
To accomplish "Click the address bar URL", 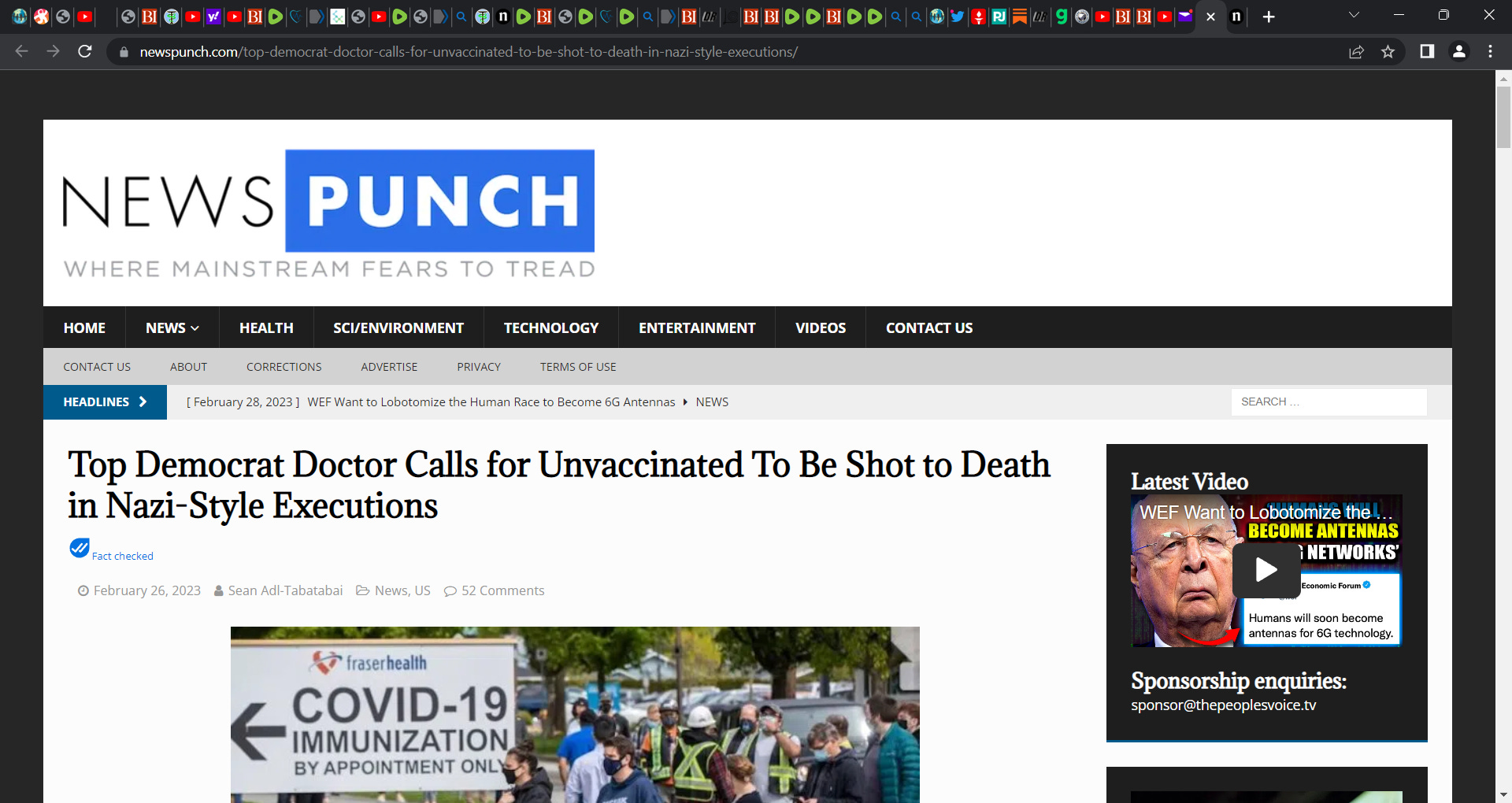I will click(x=469, y=52).
